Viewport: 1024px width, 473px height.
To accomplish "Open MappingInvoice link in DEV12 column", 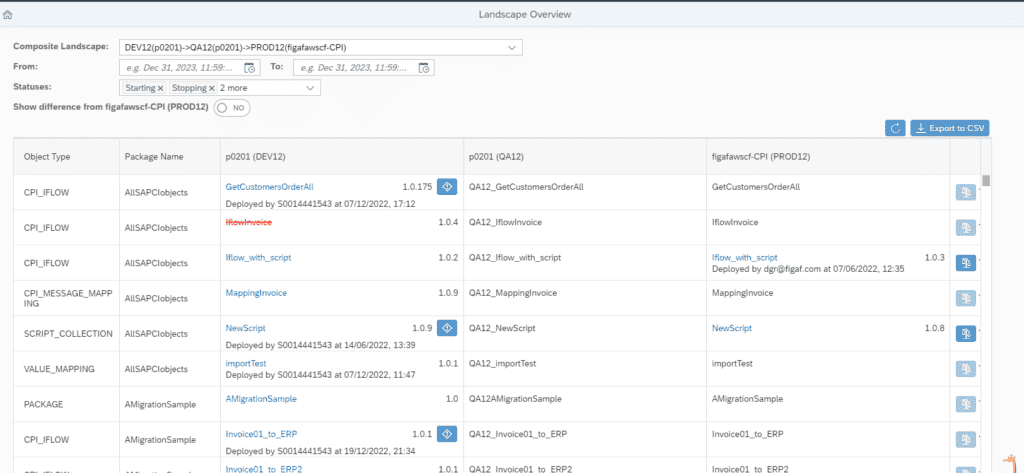I will (256, 293).
